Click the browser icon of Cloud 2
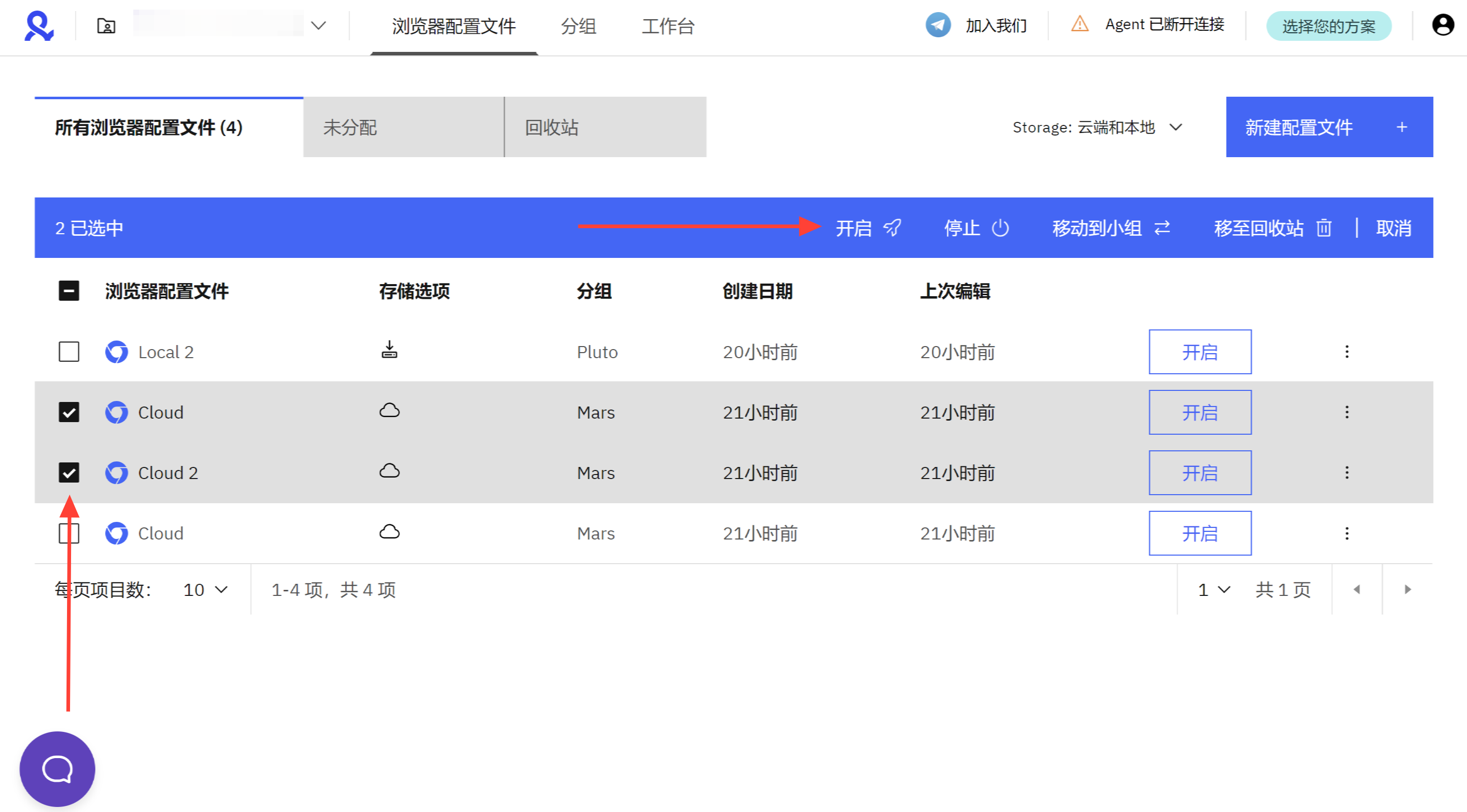The height and width of the screenshot is (812, 1467). coord(117,472)
